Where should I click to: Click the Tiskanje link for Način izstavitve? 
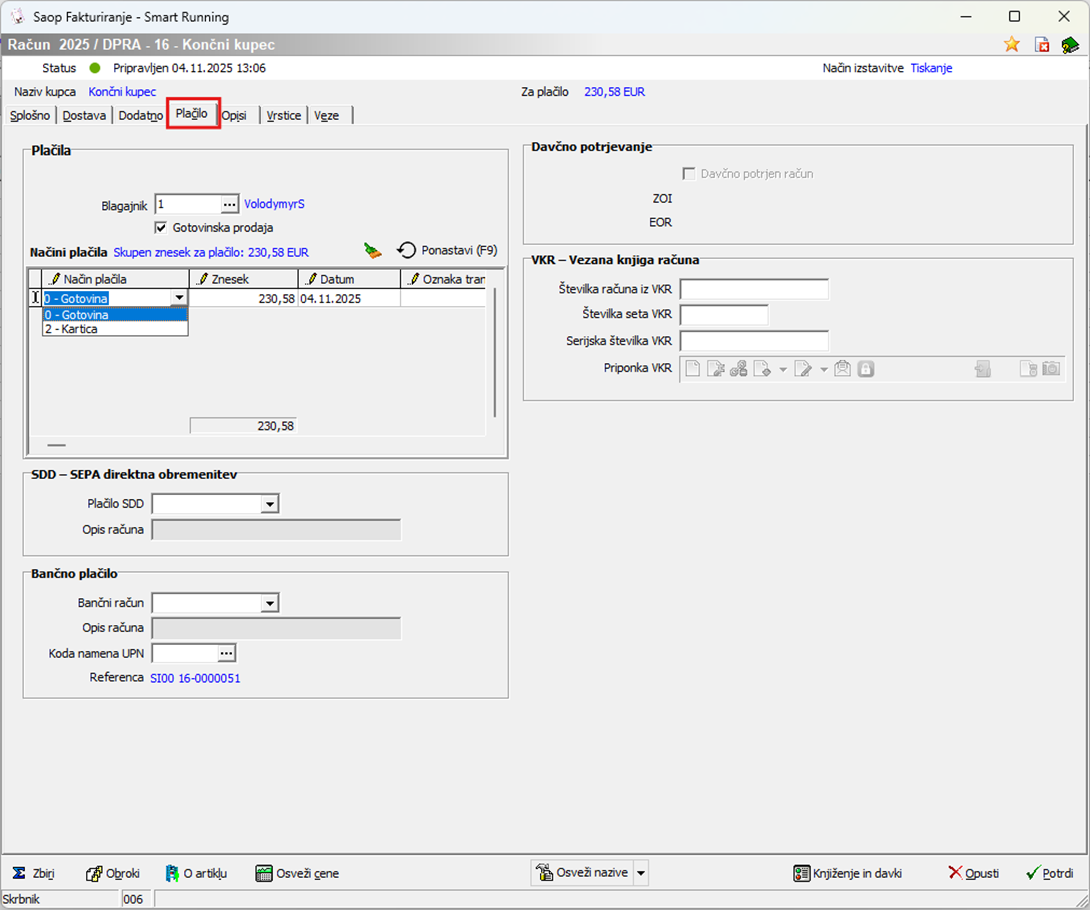point(932,68)
